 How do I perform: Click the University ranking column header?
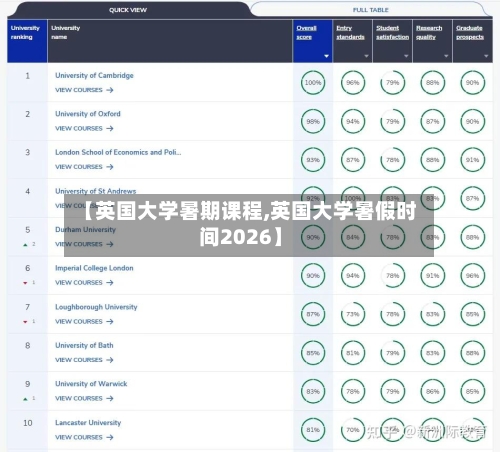pos(27,41)
